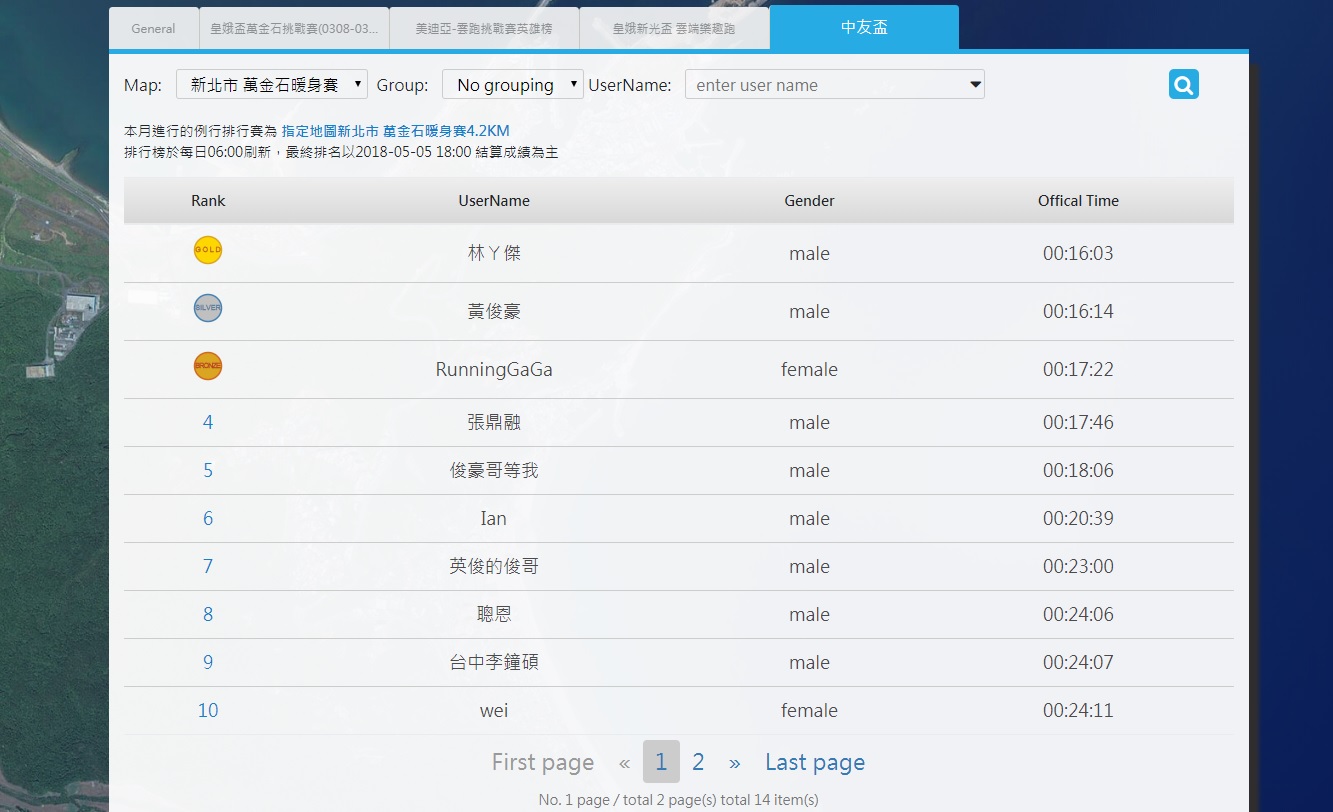Click rank number 6

(x=208, y=518)
